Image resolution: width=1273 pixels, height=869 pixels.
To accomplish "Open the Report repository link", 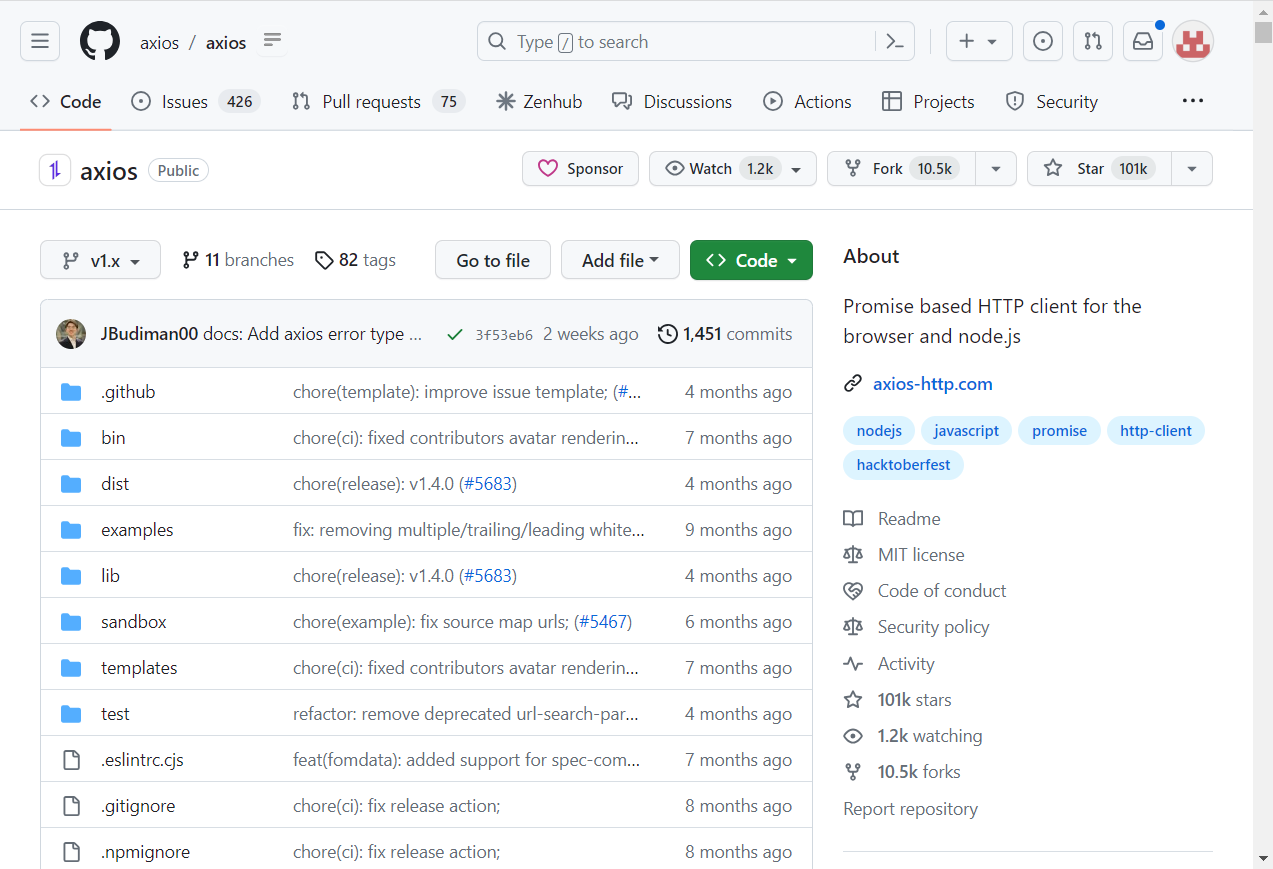I will pyautogui.click(x=910, y=809).
